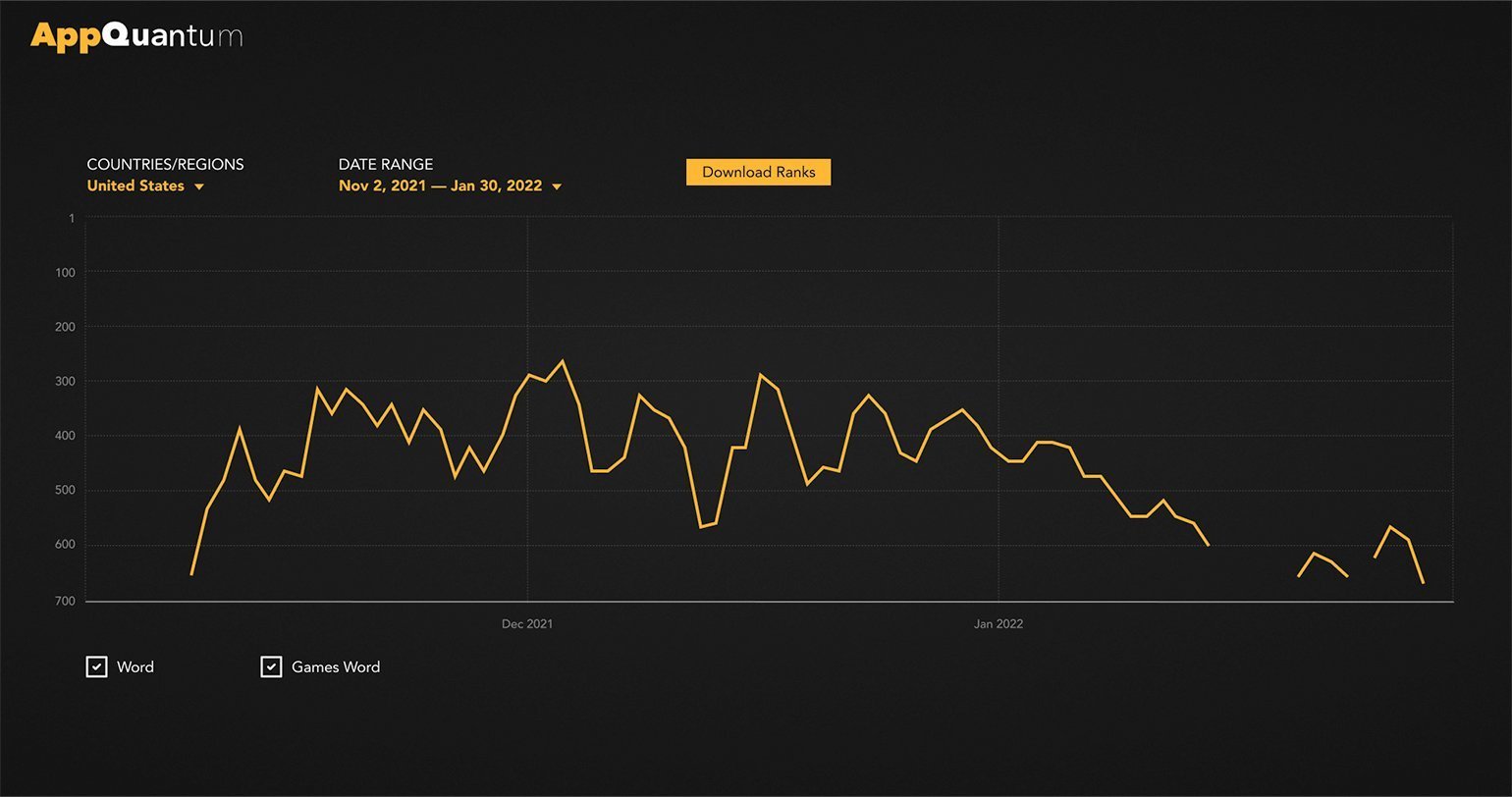
Task: Click the final rightmost point of the line
Action: 1423,583
